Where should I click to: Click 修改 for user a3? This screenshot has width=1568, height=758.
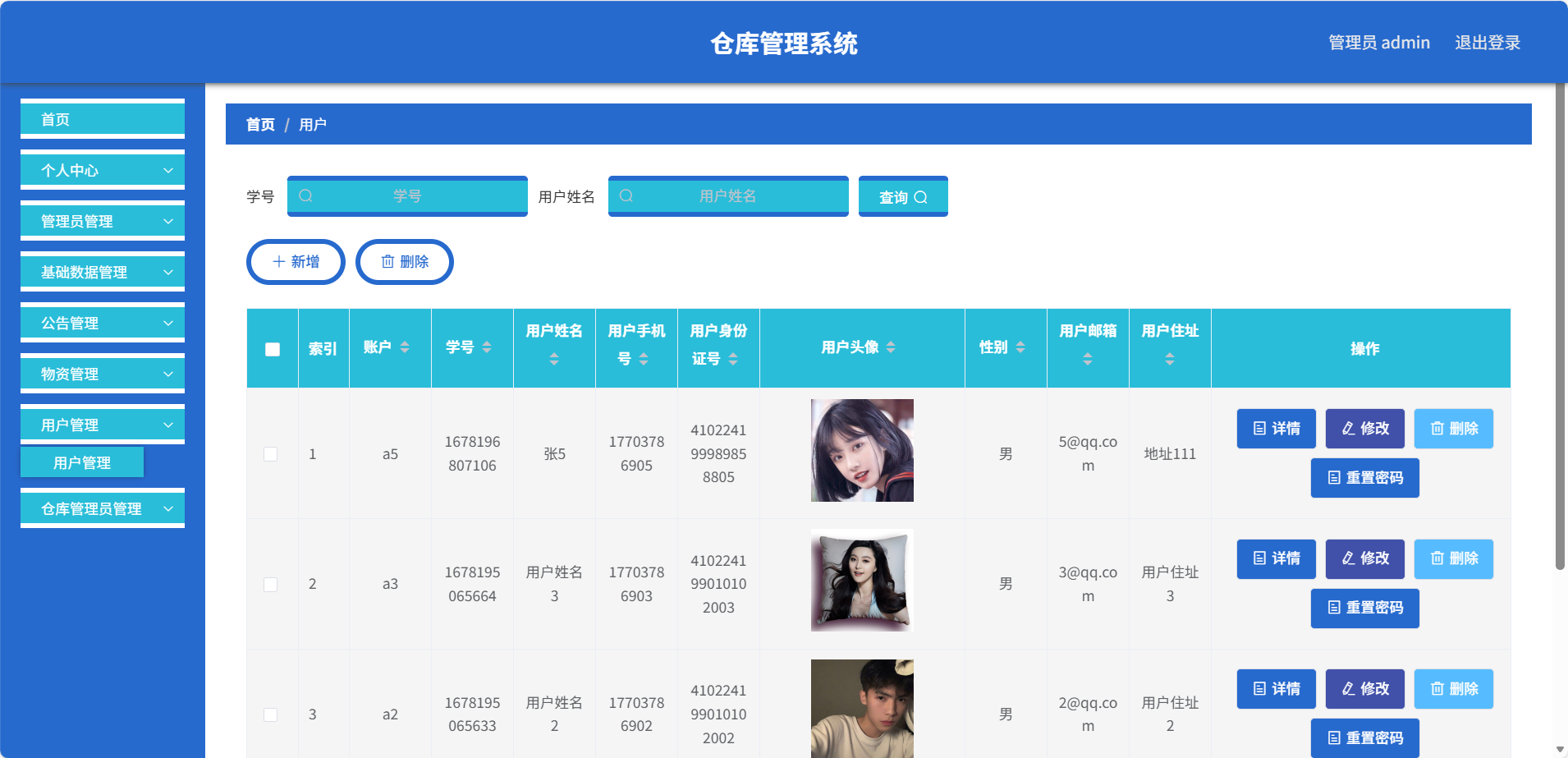[1365, 559]
